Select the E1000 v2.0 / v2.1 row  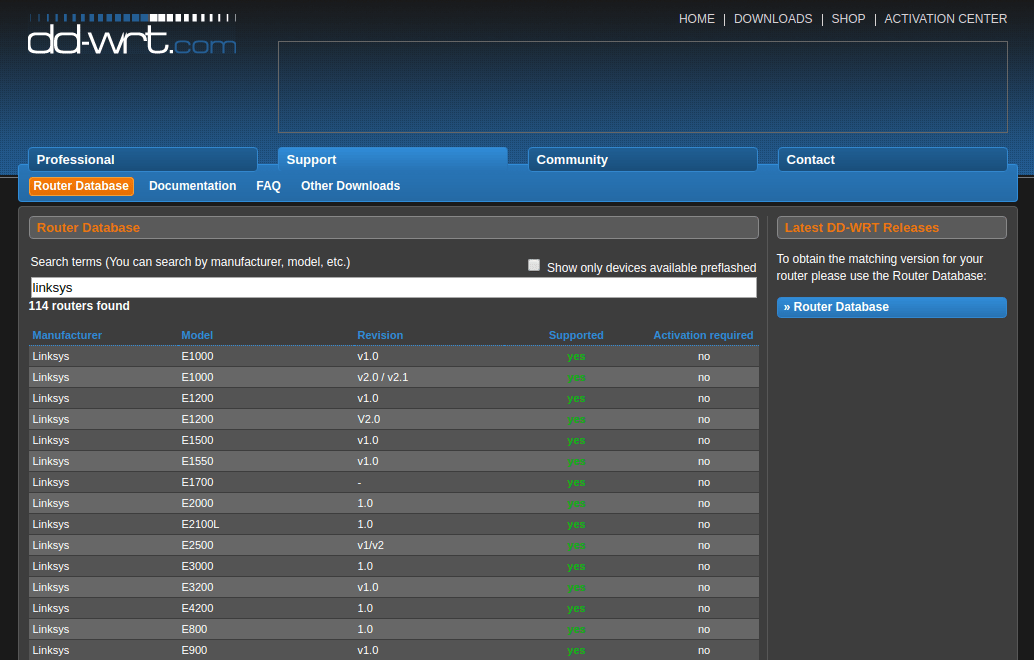(x=394, y=378)
